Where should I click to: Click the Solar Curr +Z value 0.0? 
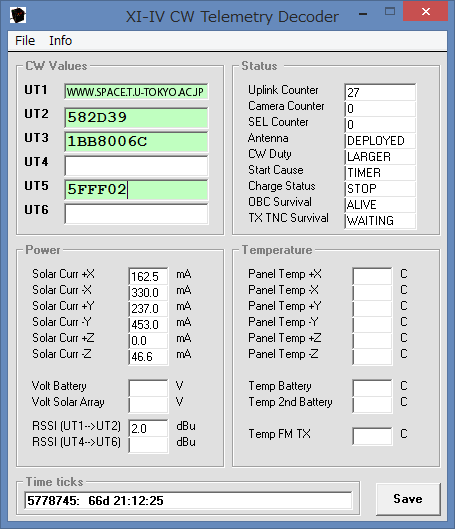(x=148, y=340)
